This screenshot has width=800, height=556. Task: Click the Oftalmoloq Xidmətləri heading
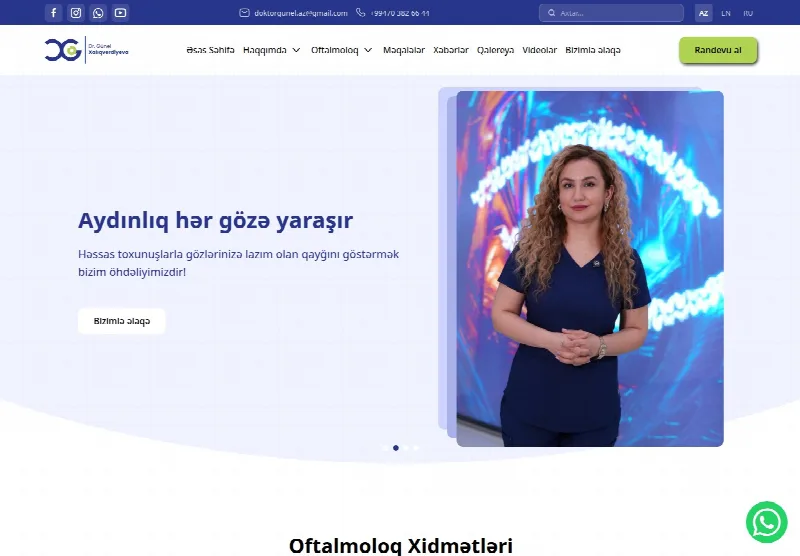pyautogui.click(x=401, y=545)
